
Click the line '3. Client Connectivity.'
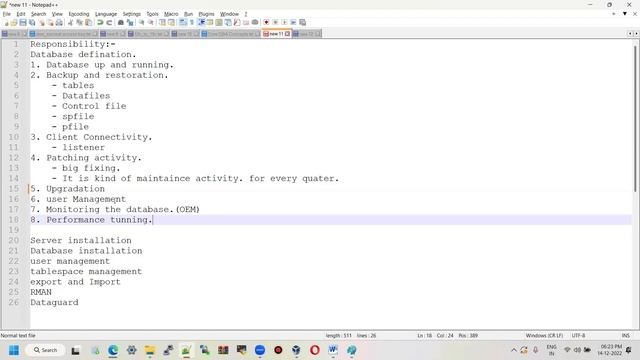pyautogui.click(x=91, y=137)
